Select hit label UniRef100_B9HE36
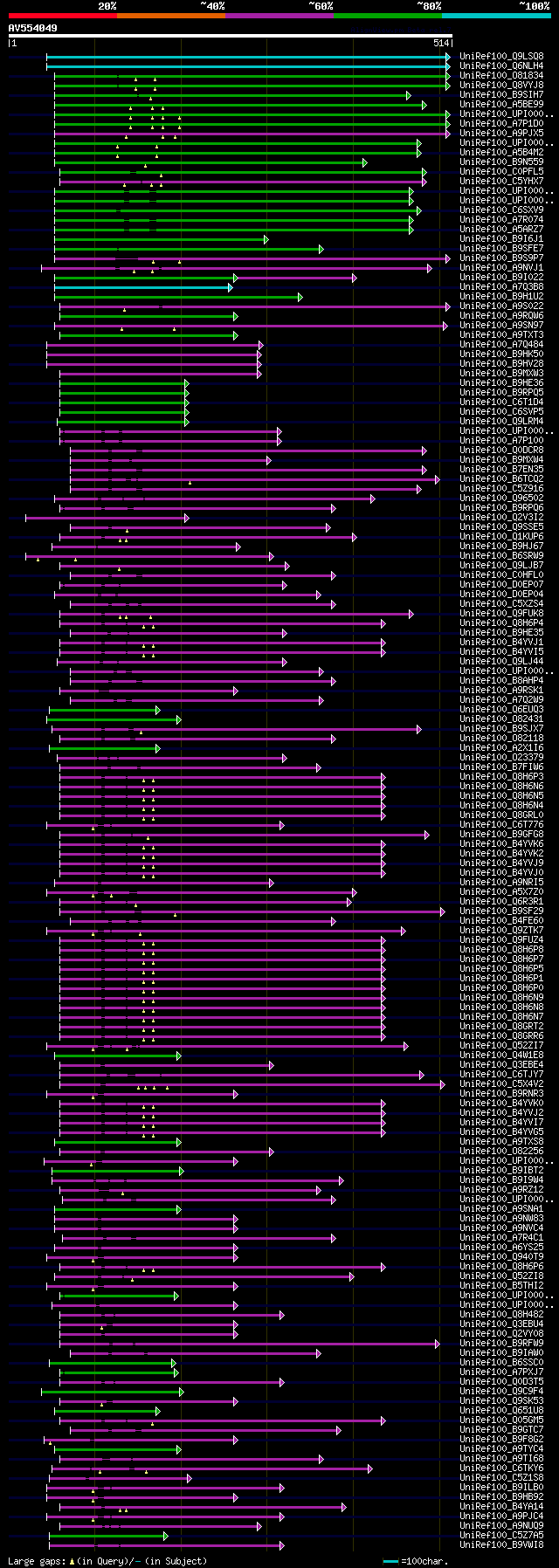The image size is (559, 1568). [501, 382]
